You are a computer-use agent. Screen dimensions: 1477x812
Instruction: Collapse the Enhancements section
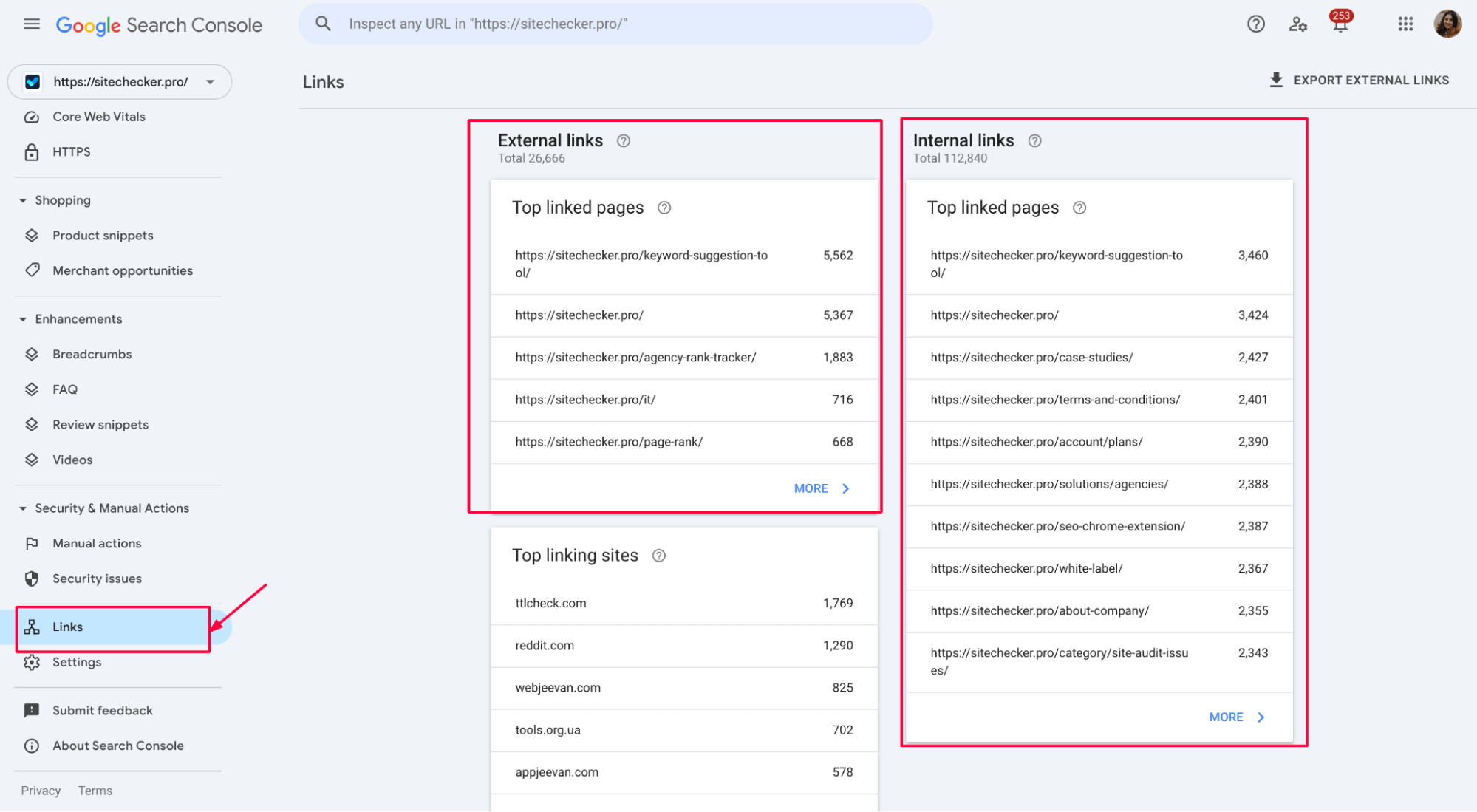pyautogui.click(x=23, y=319)
